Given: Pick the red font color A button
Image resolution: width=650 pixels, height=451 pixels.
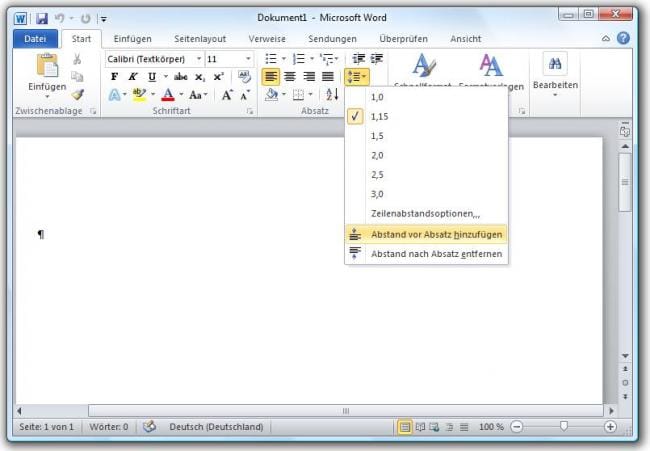Looking at the screenshot, I should pyautogui.click(x=168, y=95).
